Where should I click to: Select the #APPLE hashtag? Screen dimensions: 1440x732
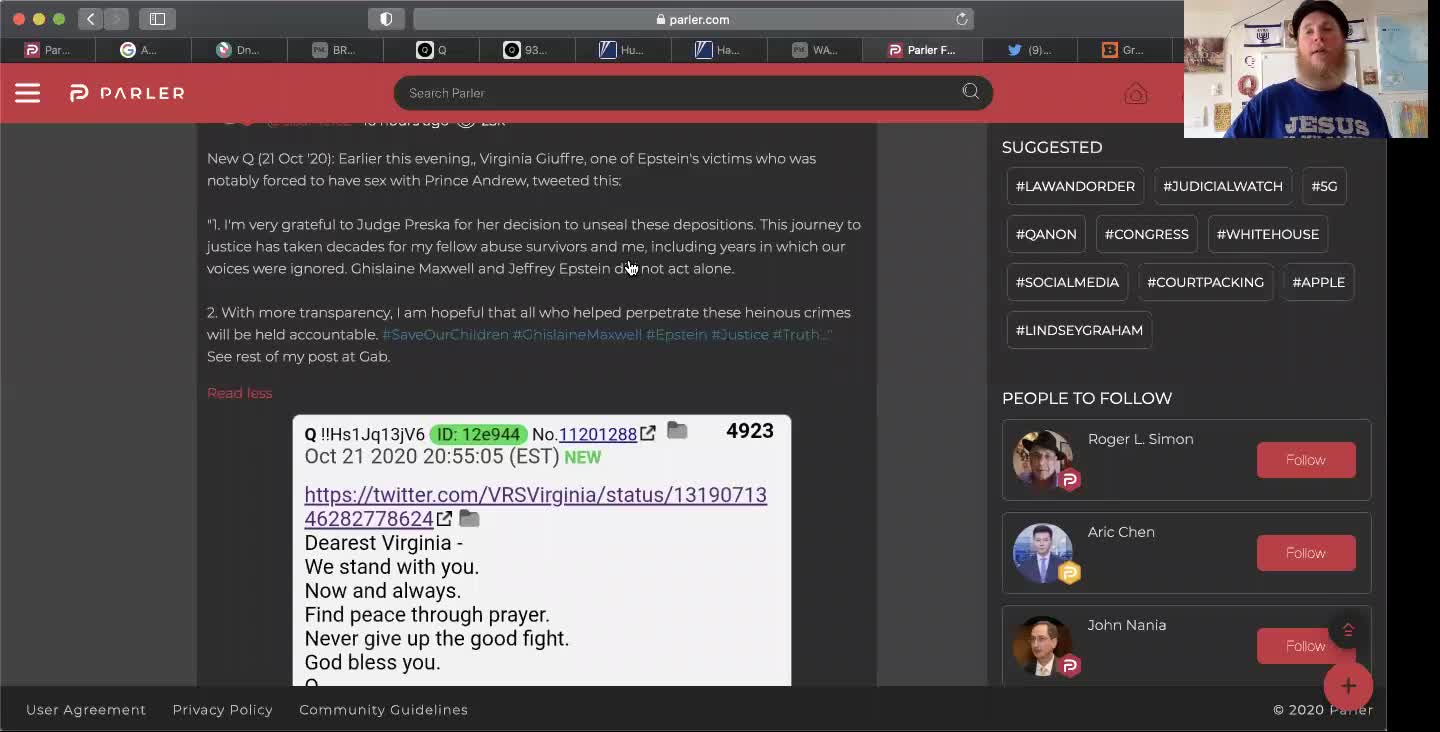[1318, 282]
